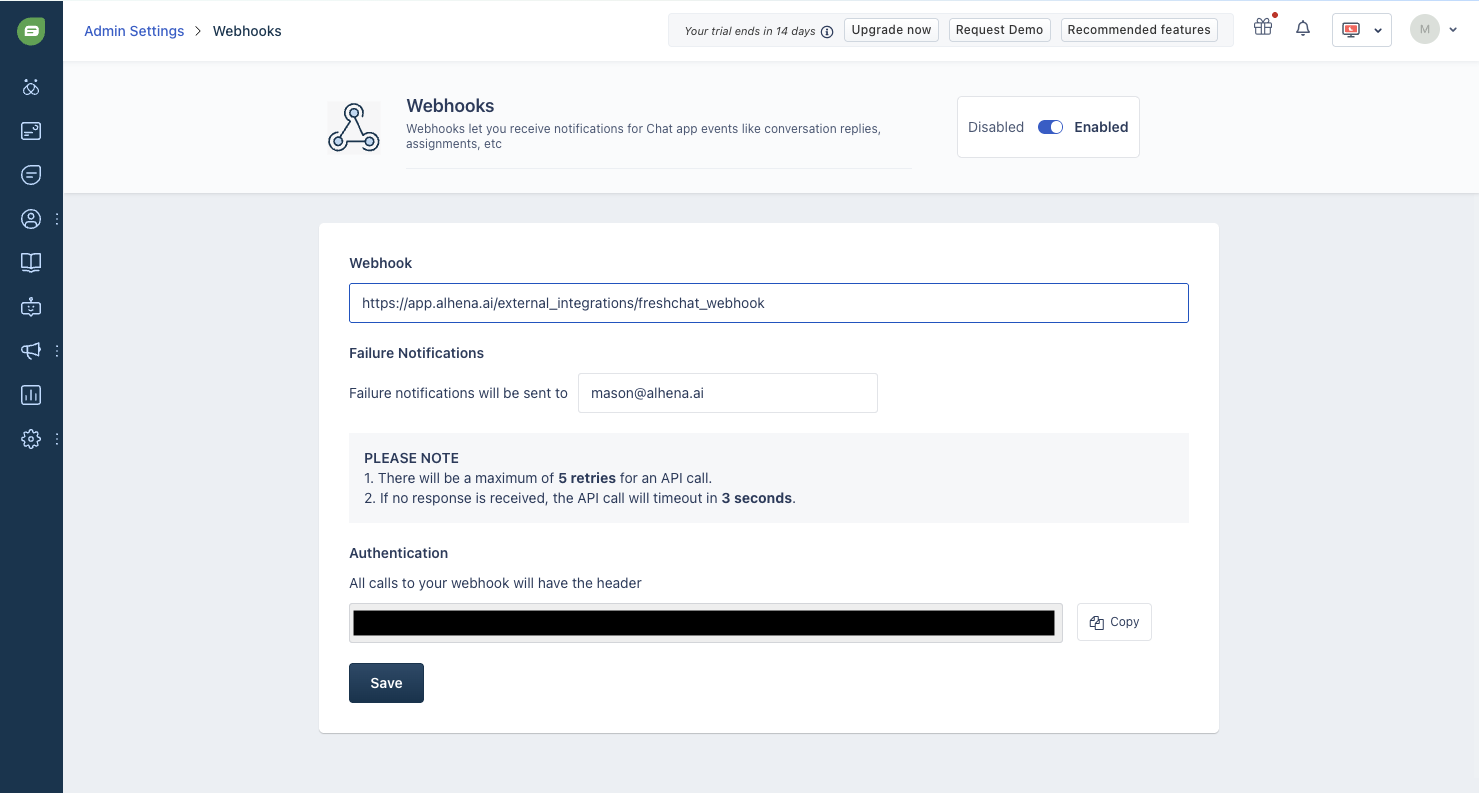1479x793 pixels.
Task: Open the bar chart reports icon
Action: 31,395
